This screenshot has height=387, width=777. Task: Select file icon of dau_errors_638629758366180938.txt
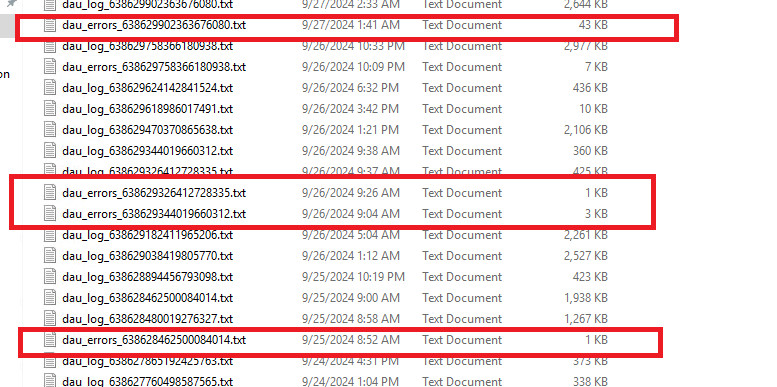[x=50, y=67]
